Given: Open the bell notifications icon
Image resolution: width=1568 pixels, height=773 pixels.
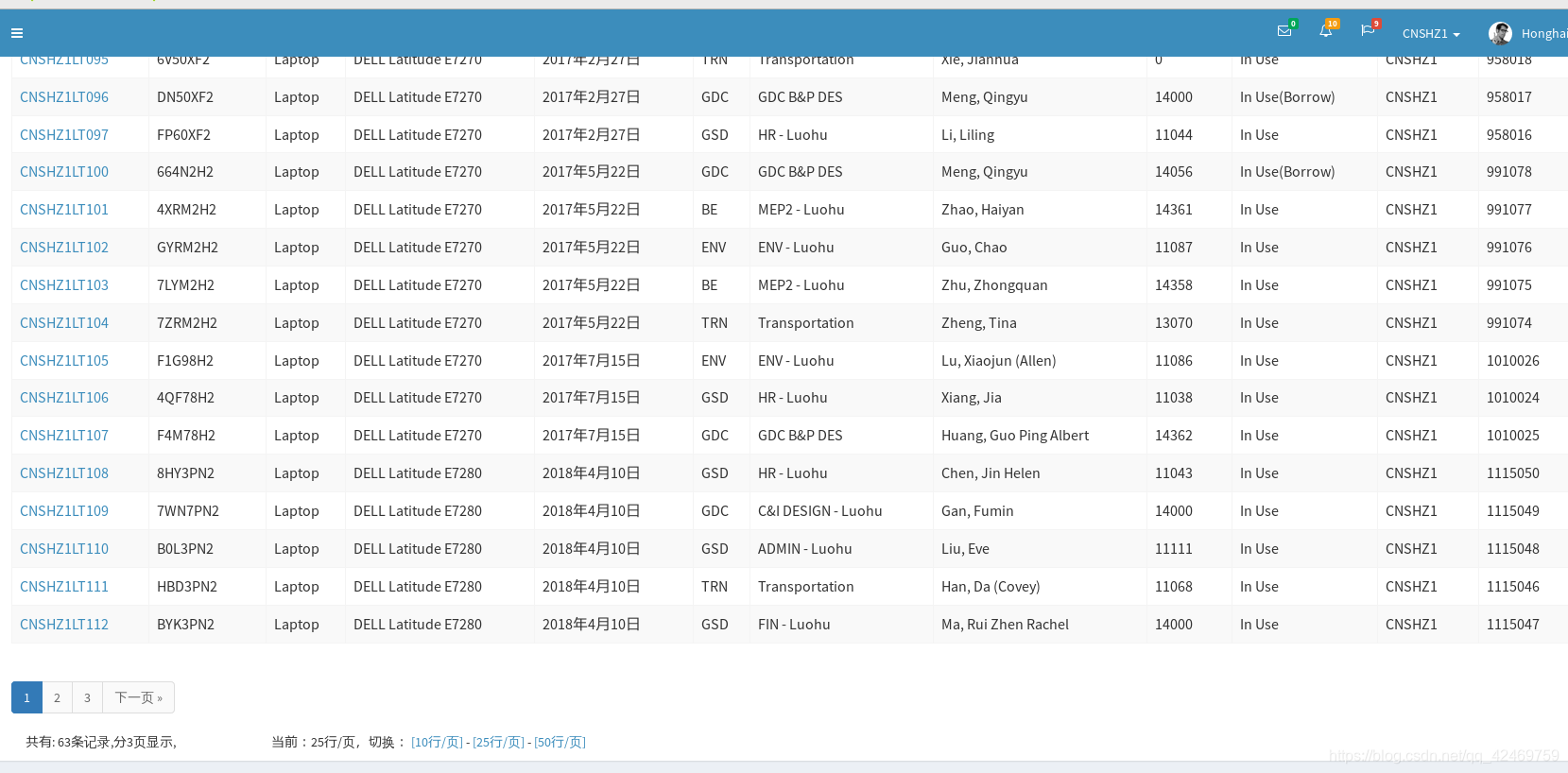Looking at the screenshot, I should 1325,31.
